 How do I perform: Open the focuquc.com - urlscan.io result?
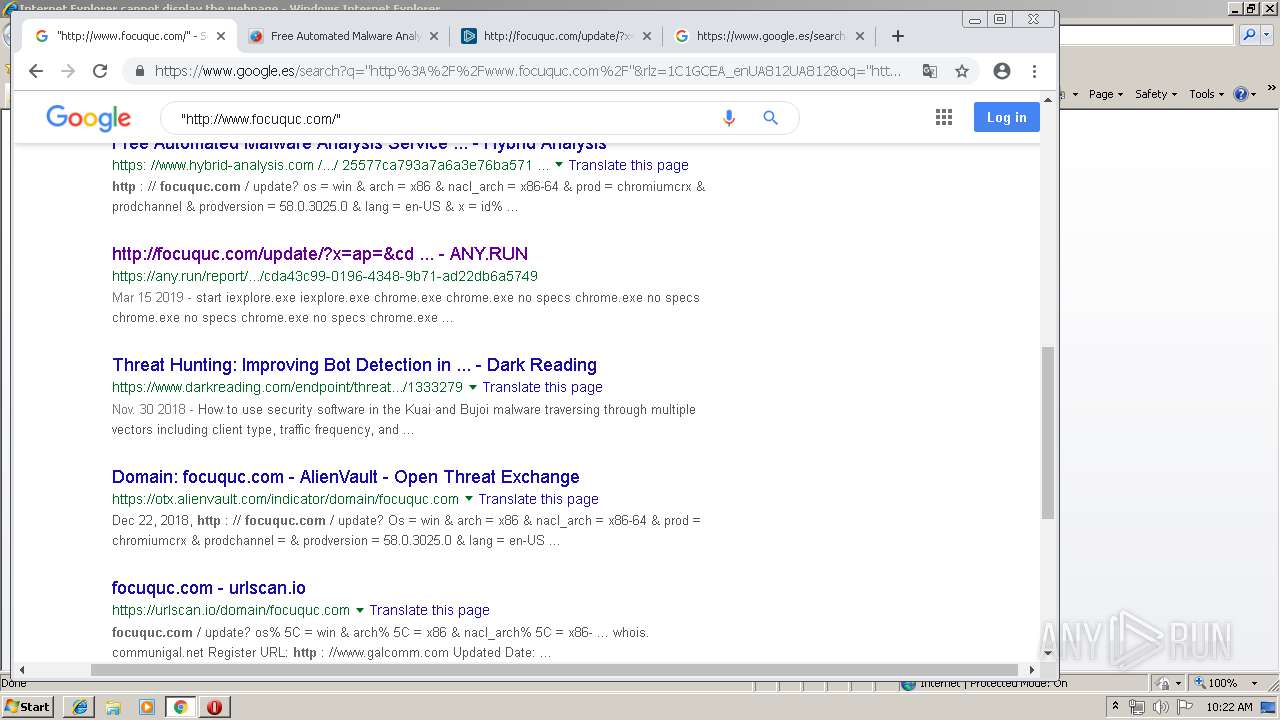[209, 588]
